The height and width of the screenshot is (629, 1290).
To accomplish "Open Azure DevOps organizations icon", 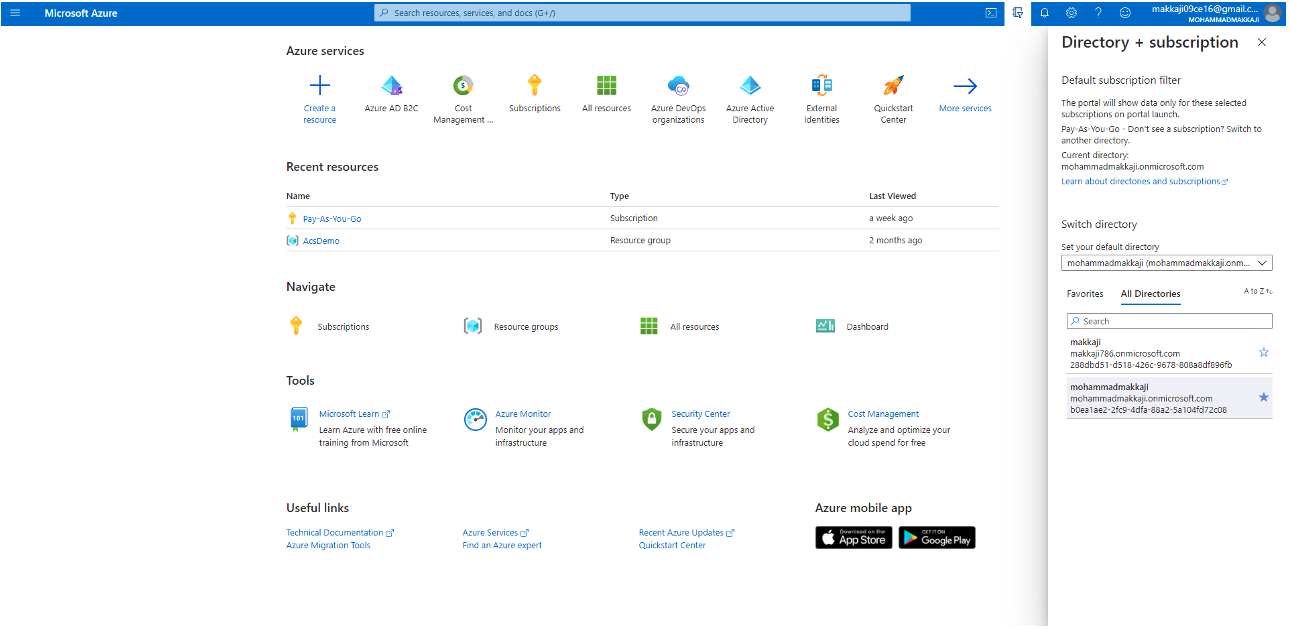I will tap(678, 86).
